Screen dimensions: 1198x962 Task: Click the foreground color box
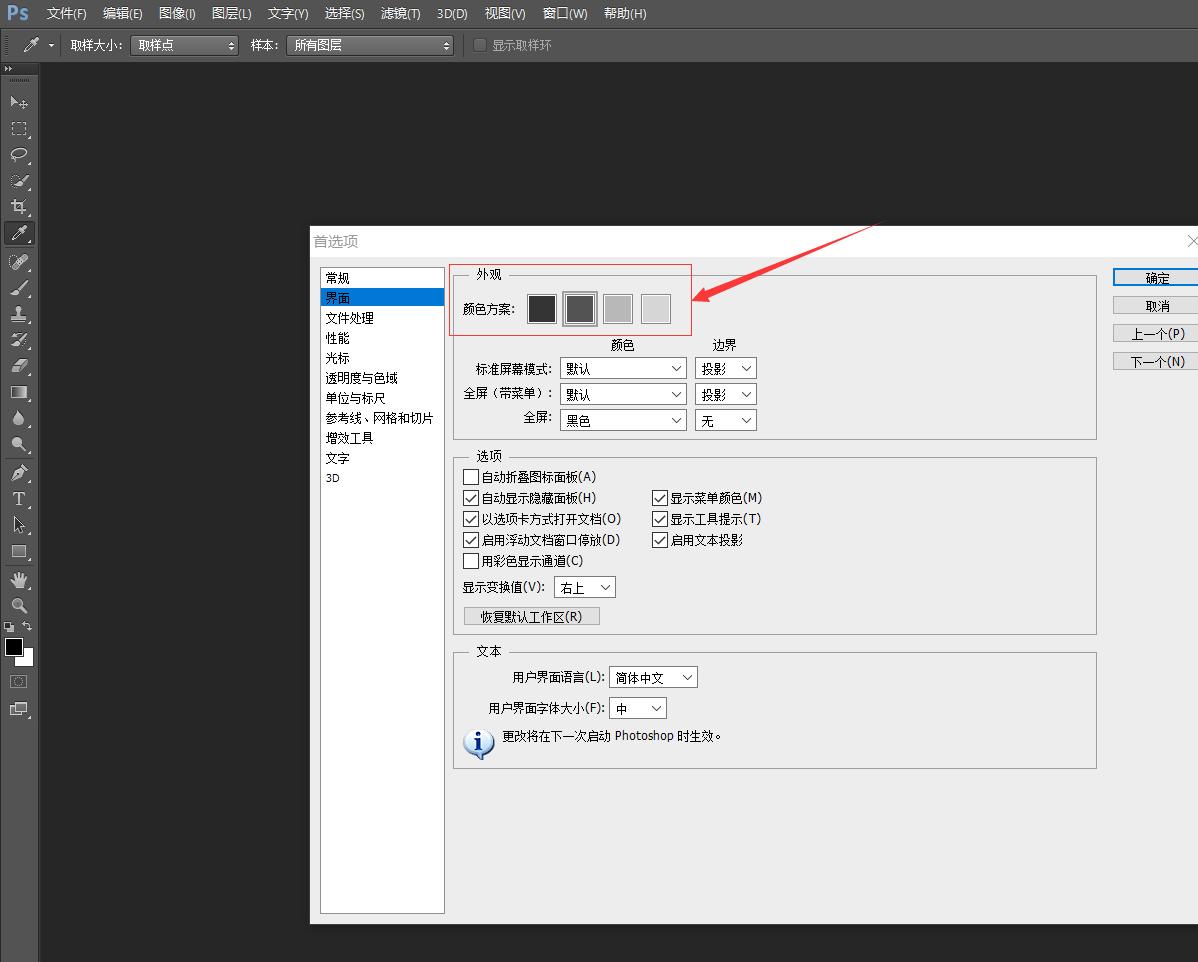click(x=14, y=647)
